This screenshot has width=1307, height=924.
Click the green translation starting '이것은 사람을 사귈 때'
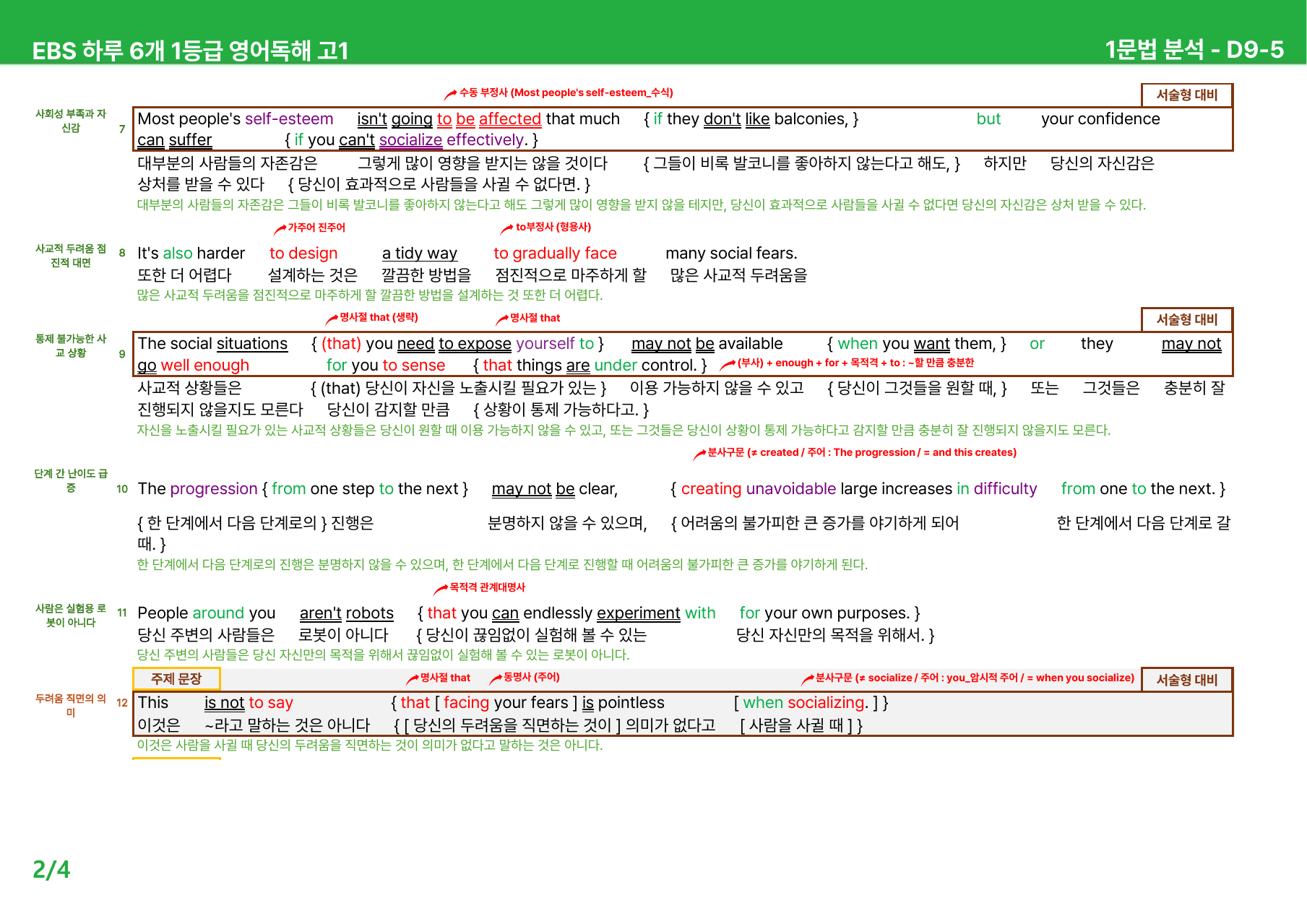370,745
